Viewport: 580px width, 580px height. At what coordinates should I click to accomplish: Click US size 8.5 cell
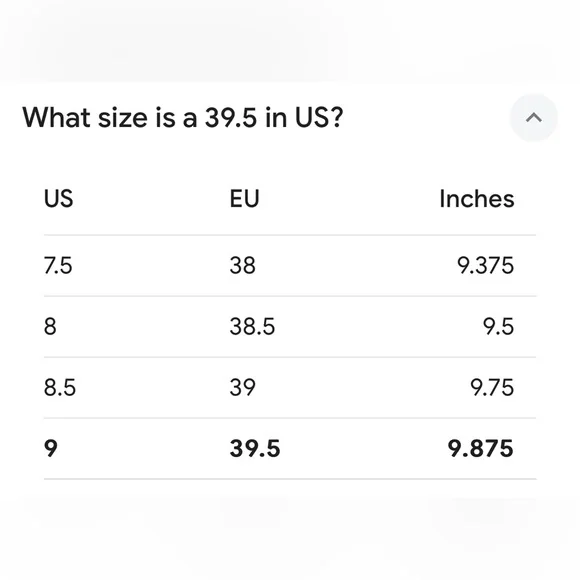click(60, 388)
